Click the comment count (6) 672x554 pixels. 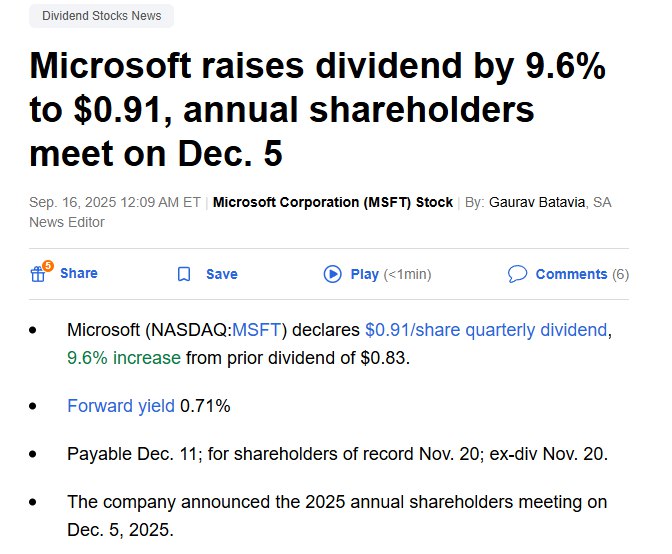[621, 274]
